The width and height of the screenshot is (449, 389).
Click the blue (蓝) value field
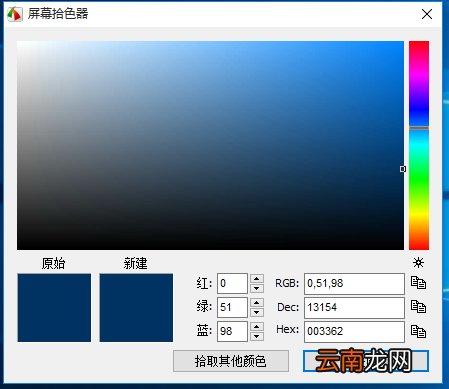tap(232, 331)
